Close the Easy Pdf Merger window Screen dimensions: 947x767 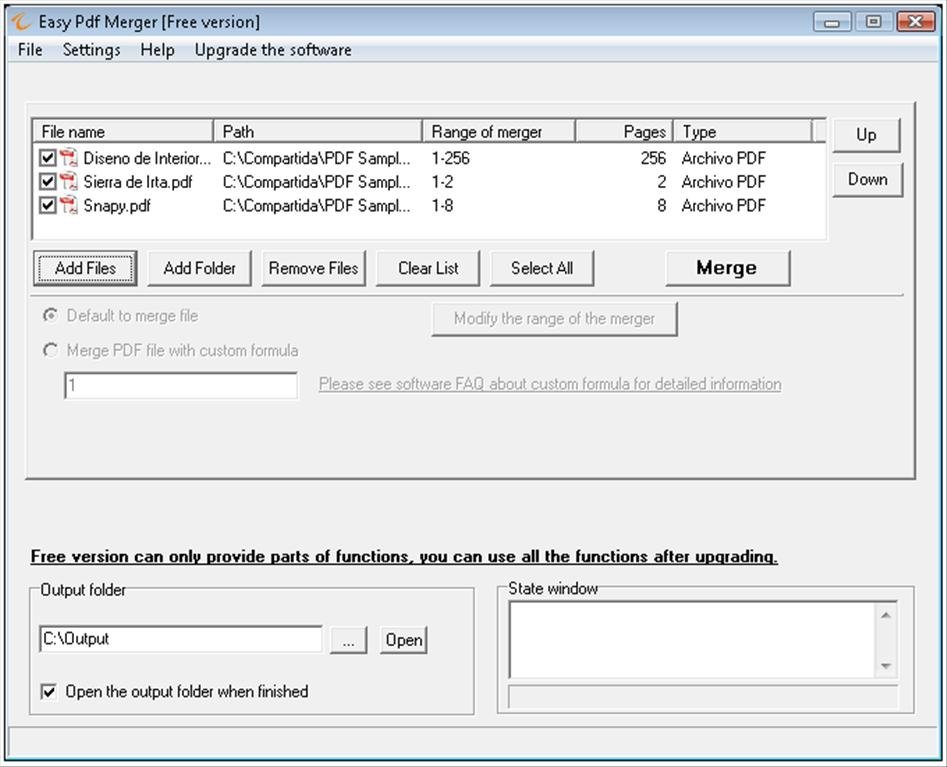click(x=916, y=22)
